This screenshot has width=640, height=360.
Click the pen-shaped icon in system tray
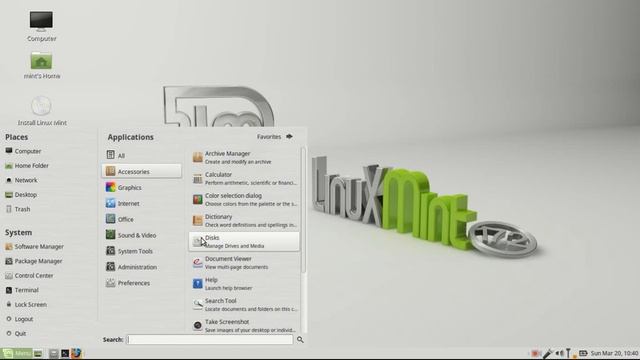point(547,353)
